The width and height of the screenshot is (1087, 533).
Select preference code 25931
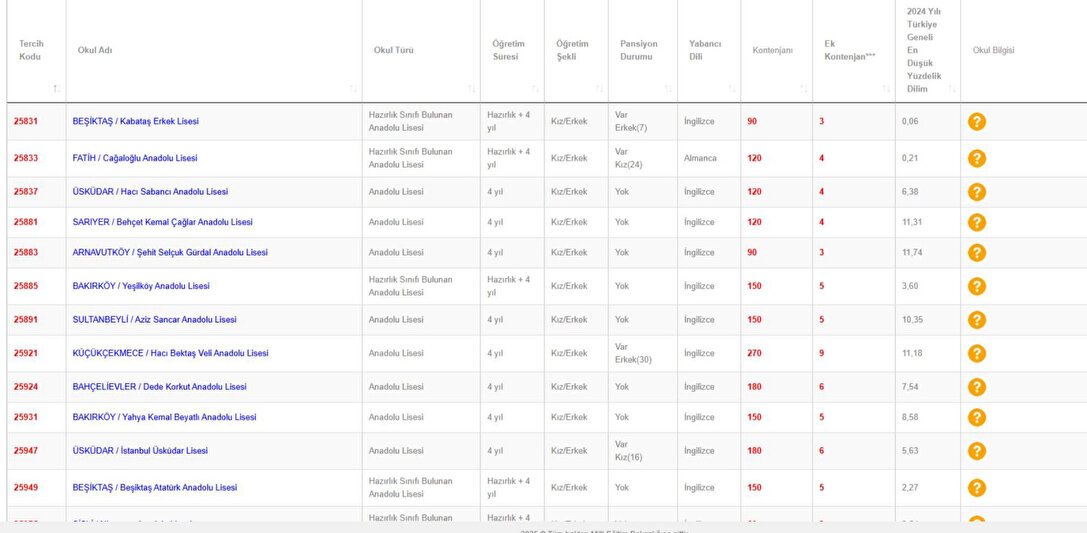point(26,417)
